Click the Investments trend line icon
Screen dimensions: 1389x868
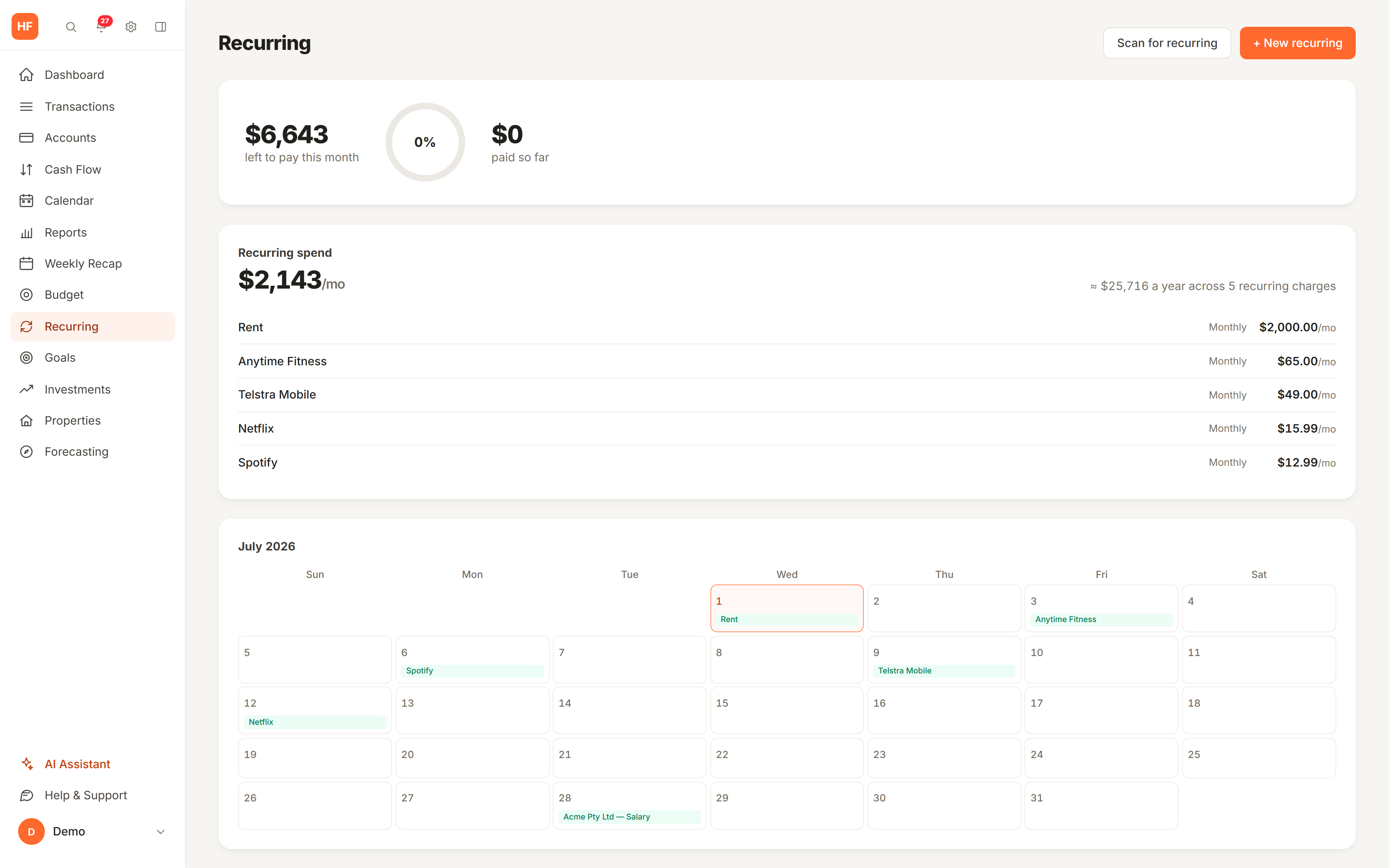26,389
